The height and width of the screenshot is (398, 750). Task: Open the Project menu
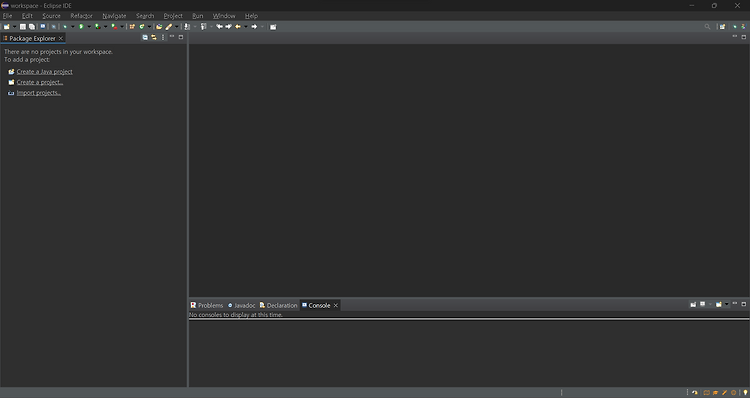pyautogui.click(x=173, y=16)
